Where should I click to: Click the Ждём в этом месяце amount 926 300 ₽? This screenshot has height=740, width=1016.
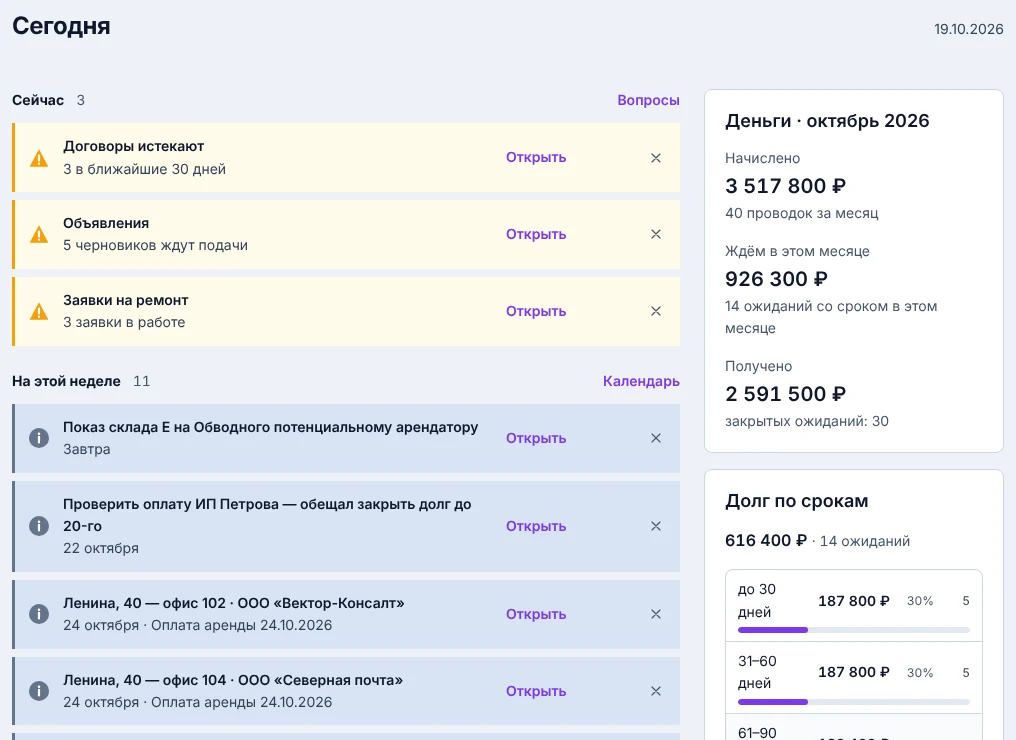coord(776,279)
